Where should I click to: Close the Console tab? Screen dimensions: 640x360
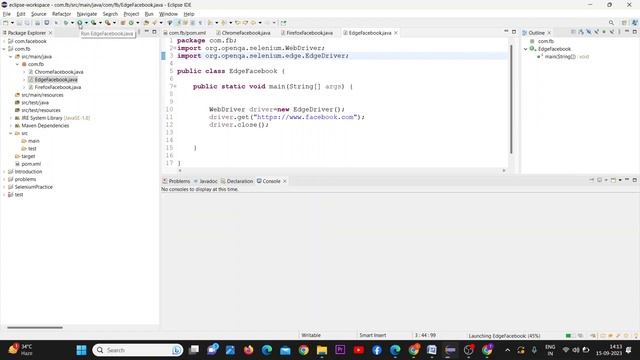(x=285, y=181)
